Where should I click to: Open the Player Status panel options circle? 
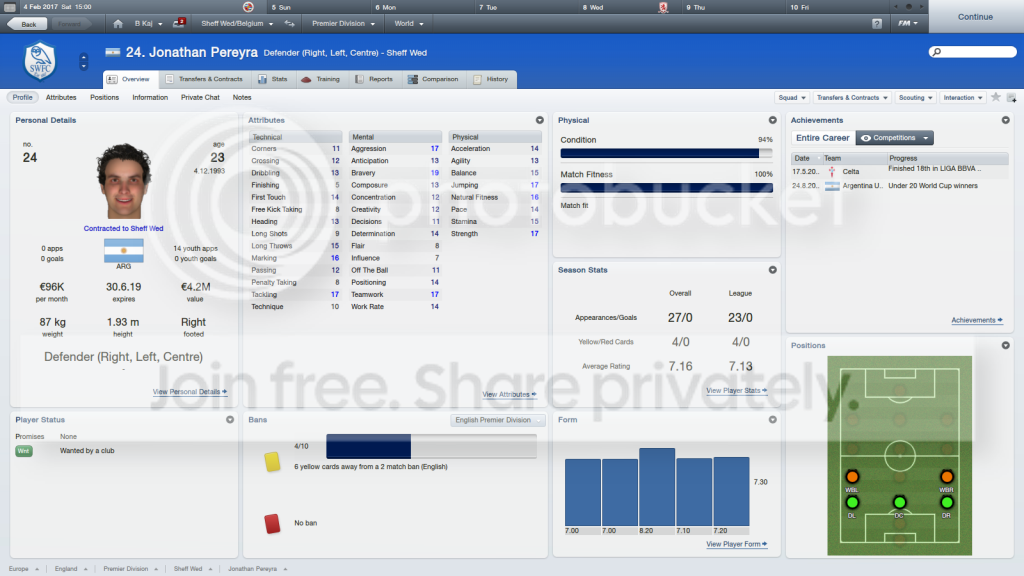(230, 420)
